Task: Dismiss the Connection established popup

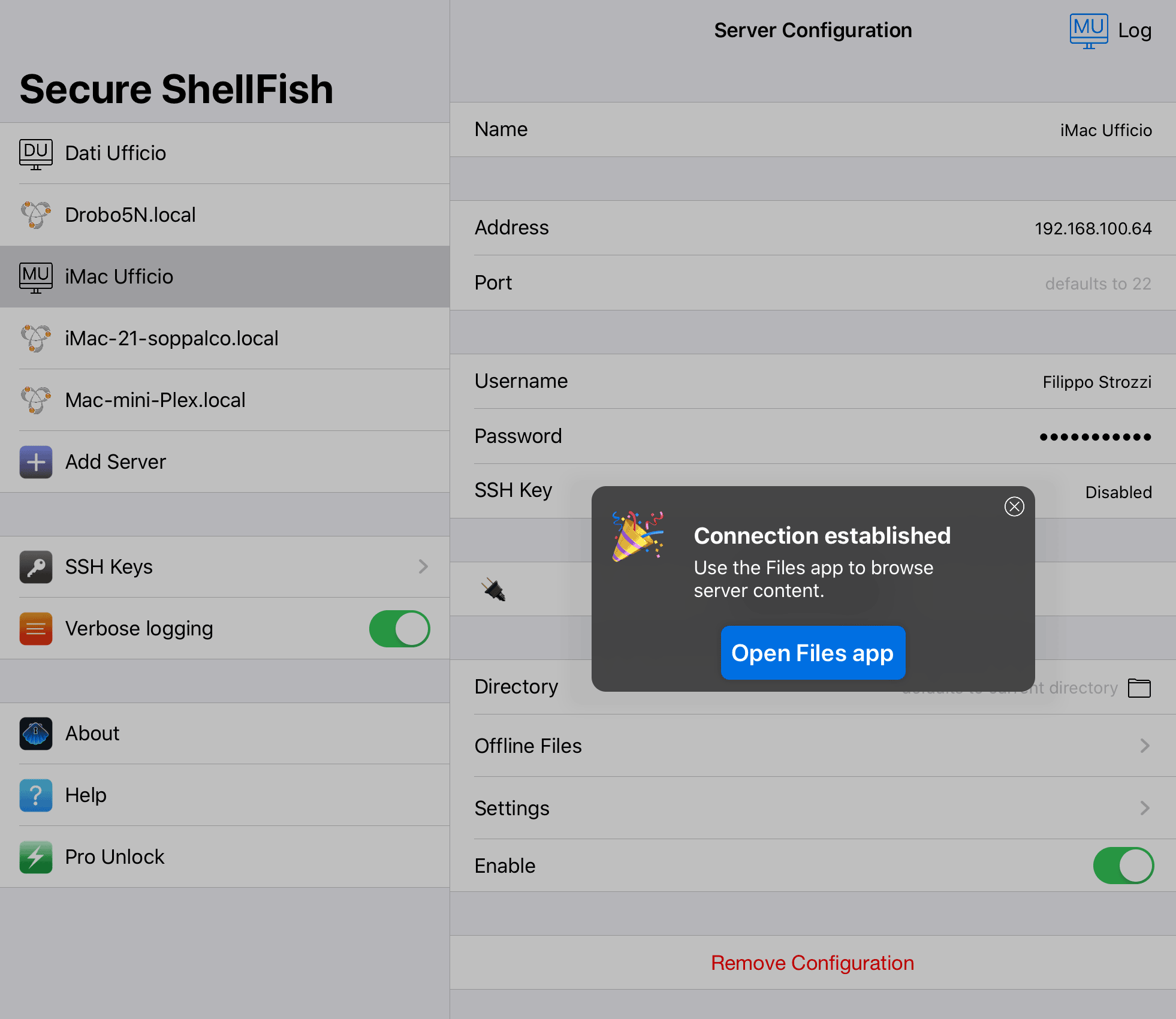Action: click(x=1014, y=507)
